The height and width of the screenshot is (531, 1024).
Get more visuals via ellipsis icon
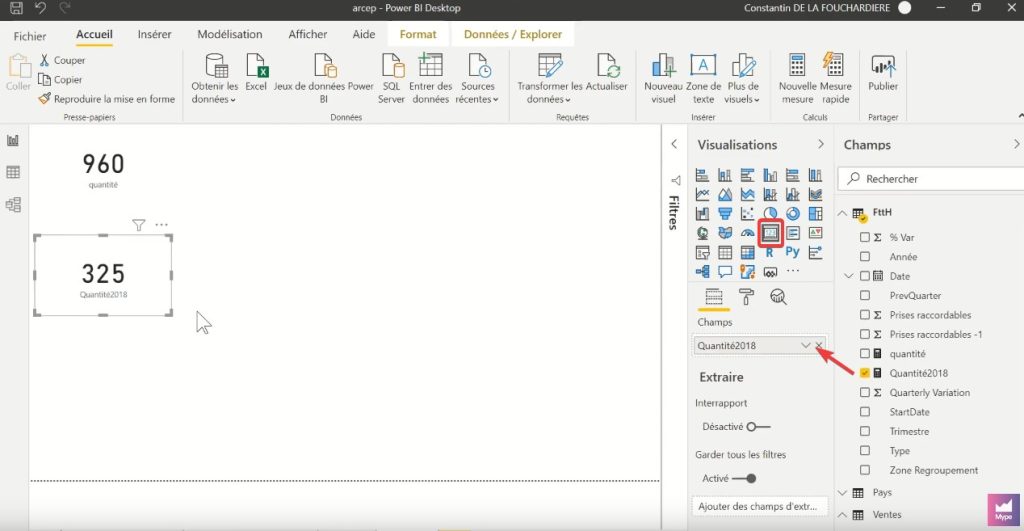click(x=793, y=271)
